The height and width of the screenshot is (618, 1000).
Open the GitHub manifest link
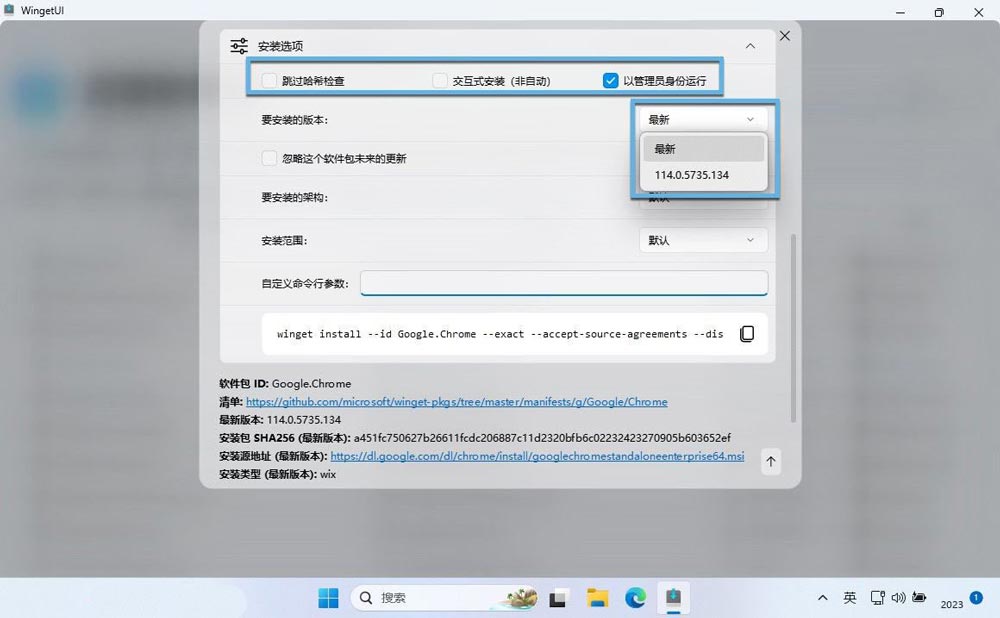point(457,402)
